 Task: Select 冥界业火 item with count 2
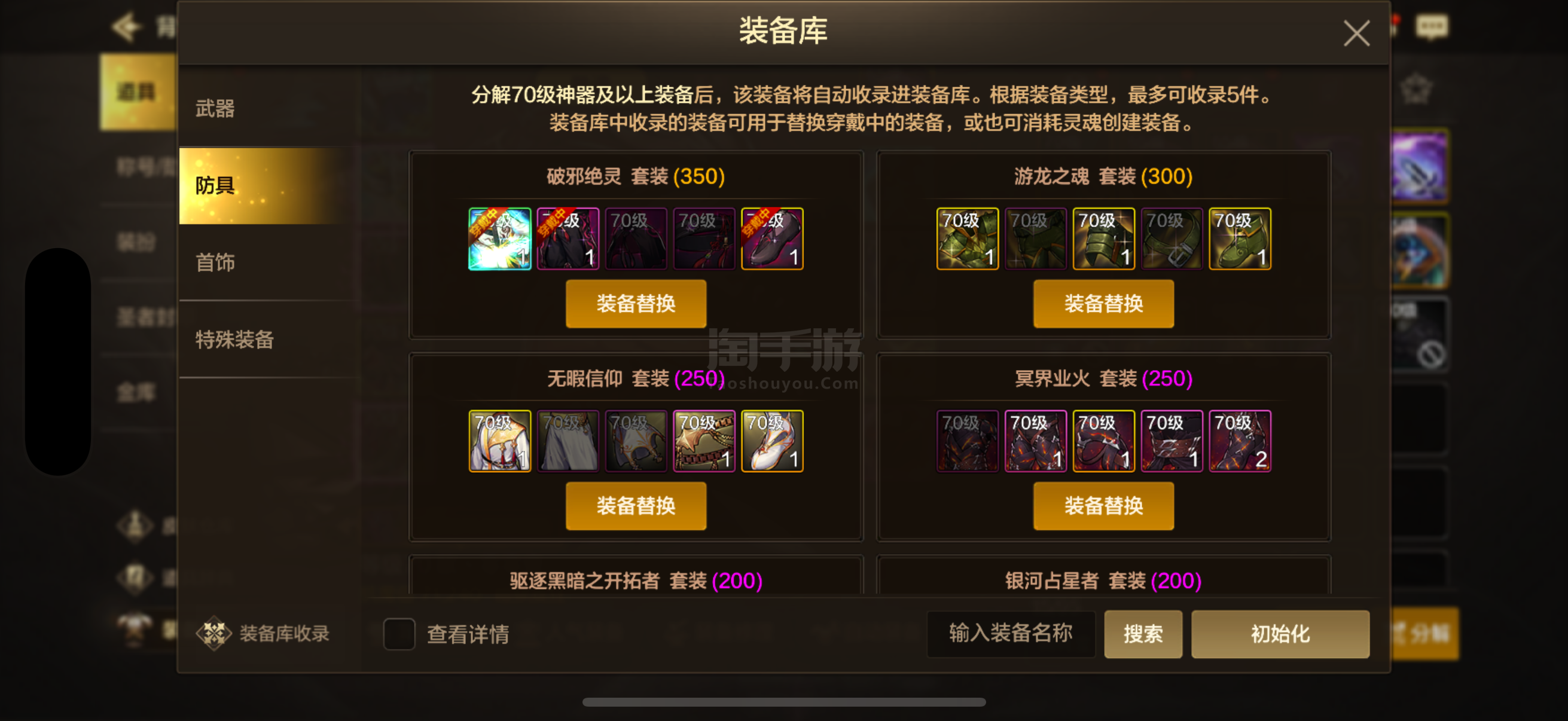point(1240,441)
